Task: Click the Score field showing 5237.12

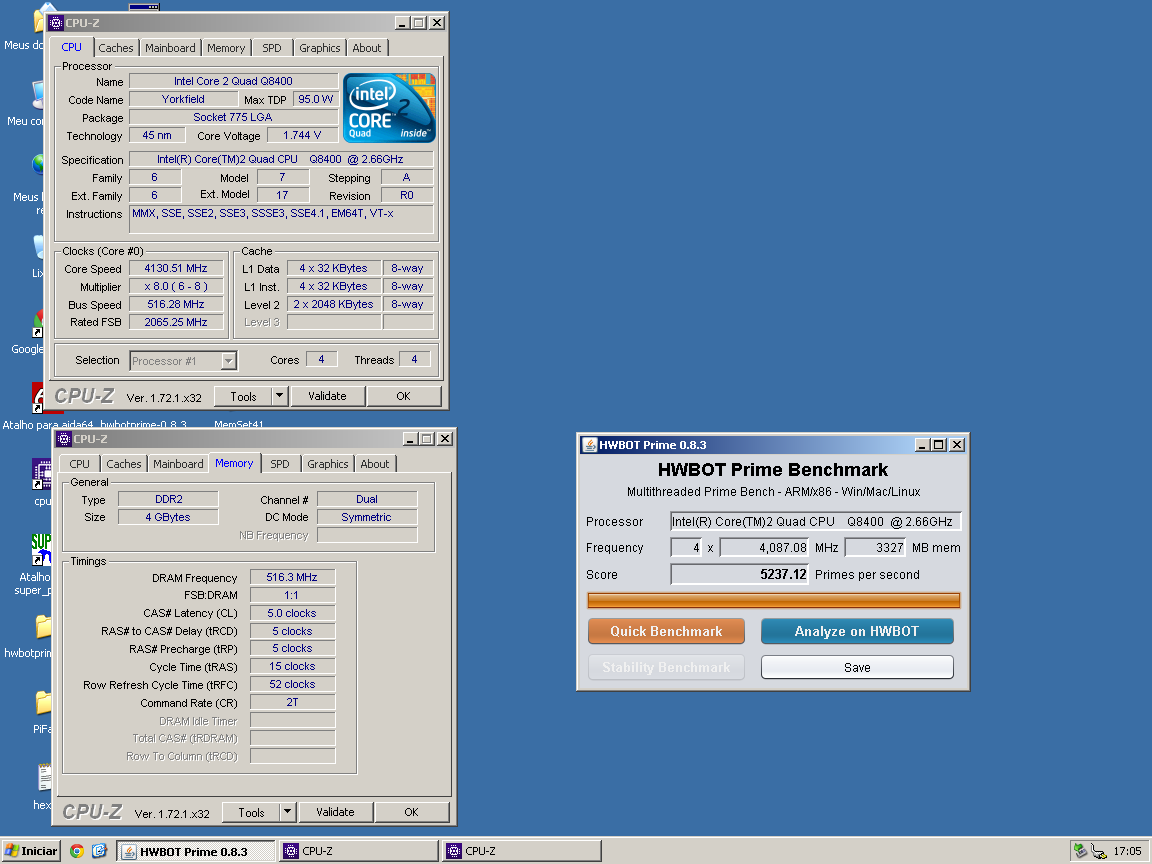Action: coord(739,575)
